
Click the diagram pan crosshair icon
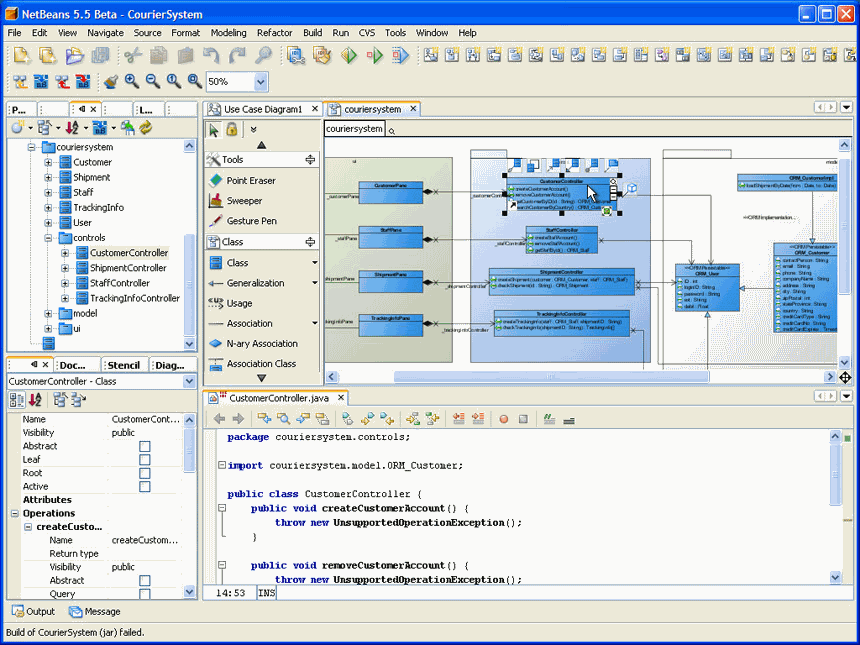click(x=845, y=377)
